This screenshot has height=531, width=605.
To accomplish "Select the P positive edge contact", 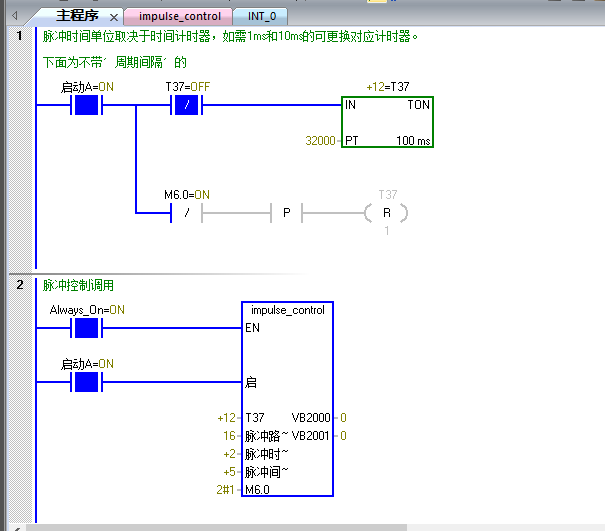I will tap(286, 212).
